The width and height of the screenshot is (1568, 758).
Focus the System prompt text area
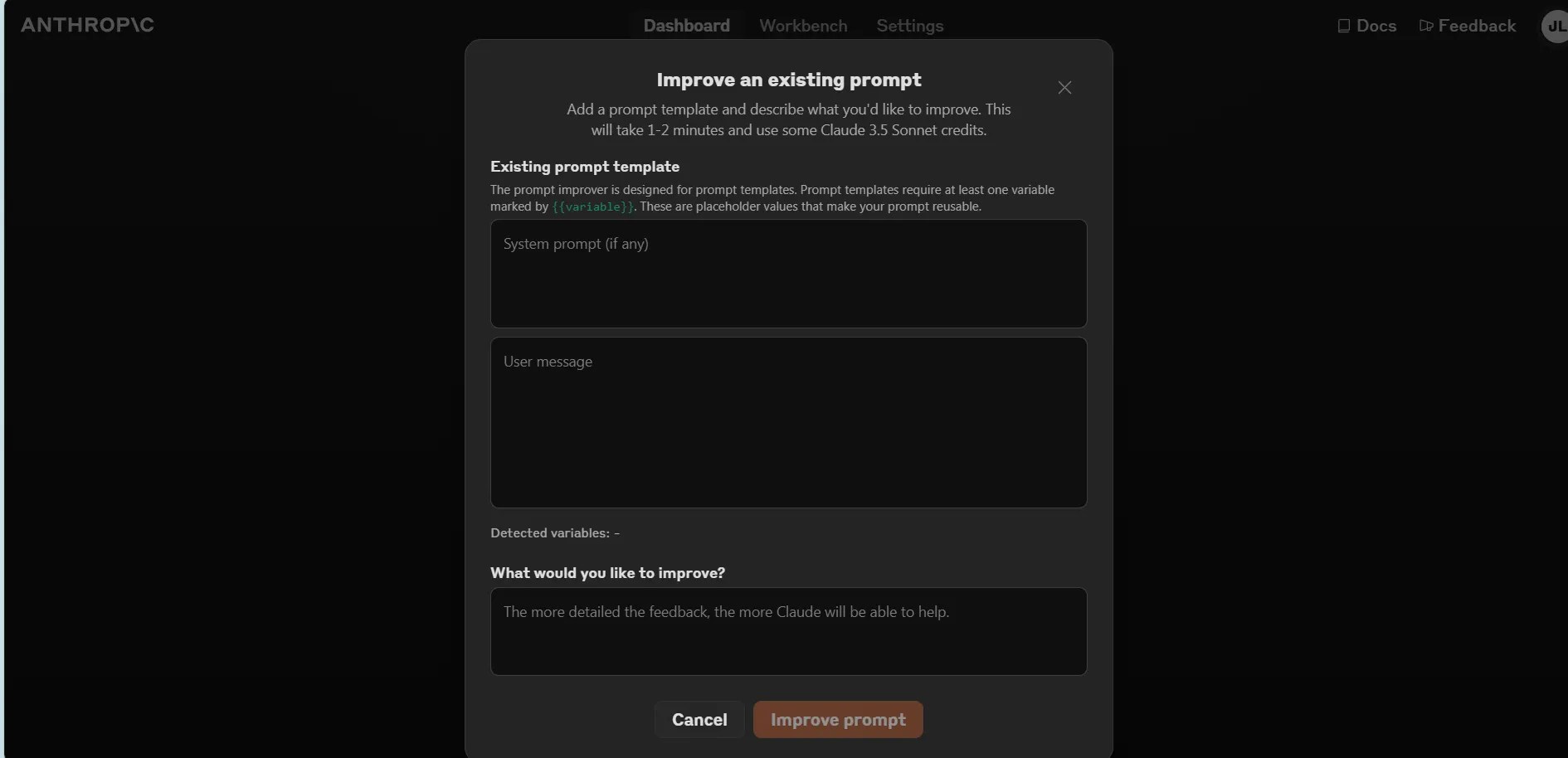coord(788,274)
